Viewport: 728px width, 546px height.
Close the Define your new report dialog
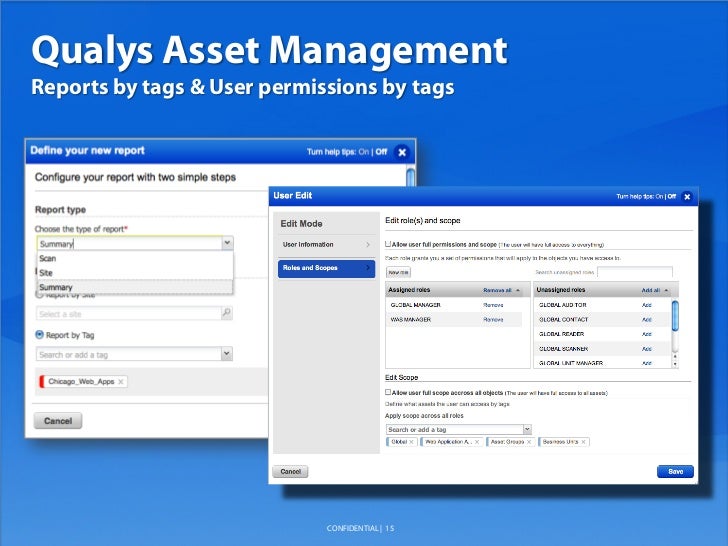[402, 152]
